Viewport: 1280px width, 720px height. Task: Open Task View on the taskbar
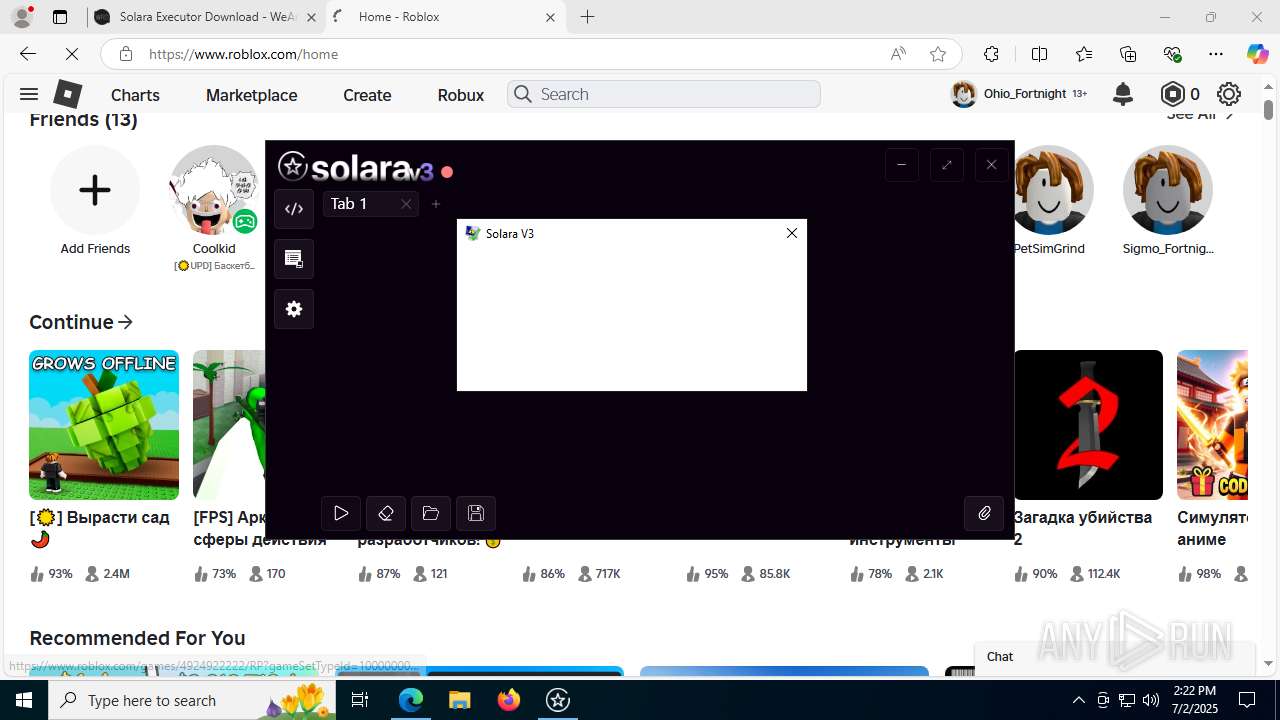pos(360,700)
